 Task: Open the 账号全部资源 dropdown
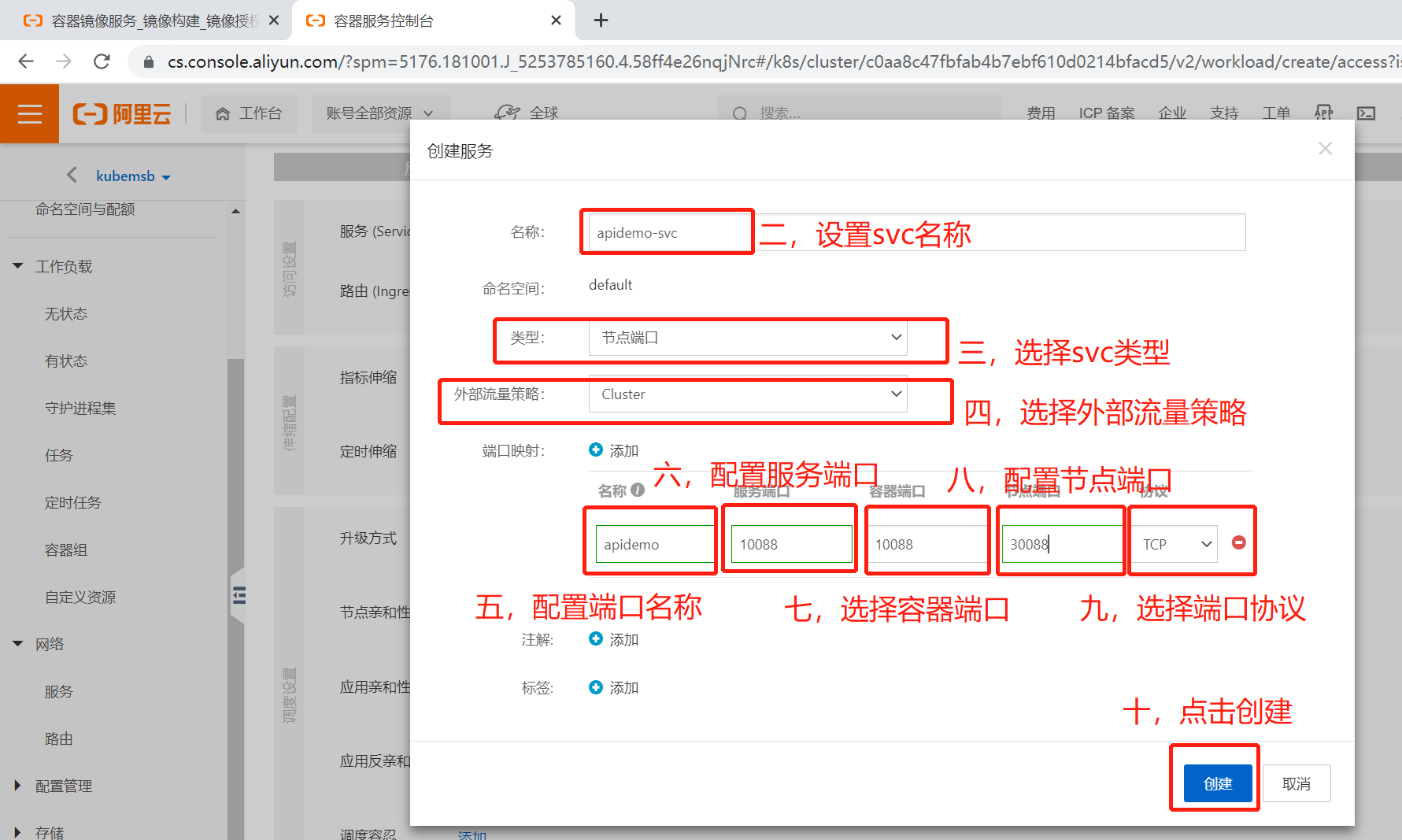coord(381,113)
